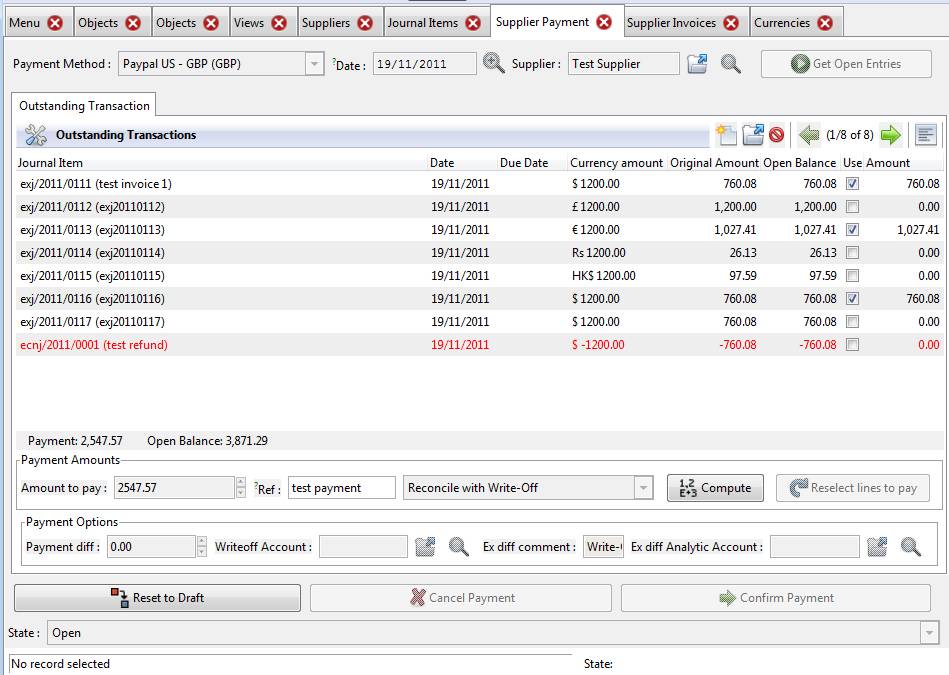Go to next record with green arrow

point(890,135)
